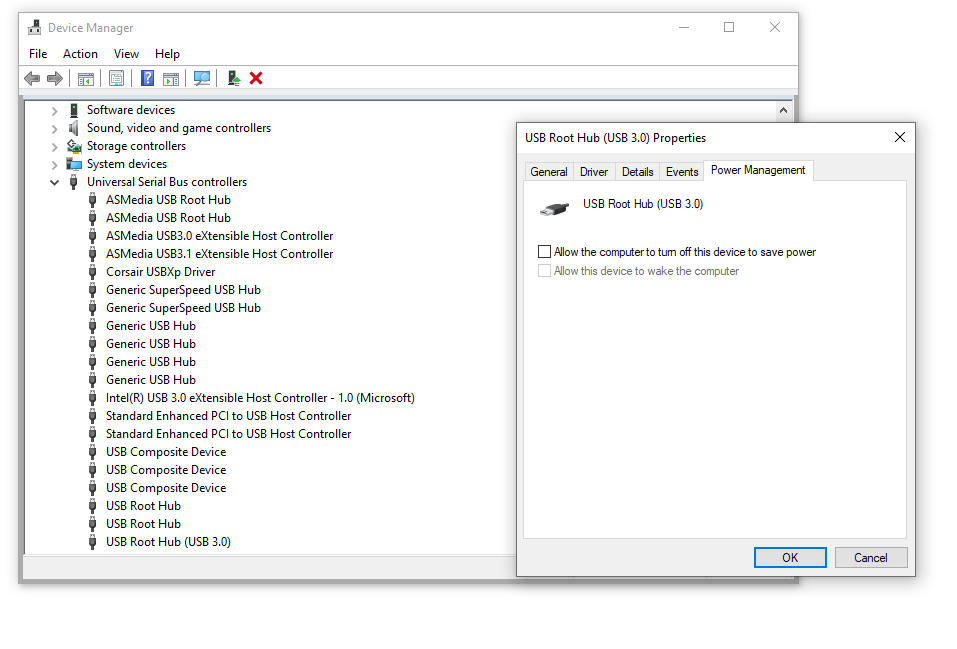Collapse Universal Serial Bus controllers node
The image size is (957, 649).
pos(54,183)
